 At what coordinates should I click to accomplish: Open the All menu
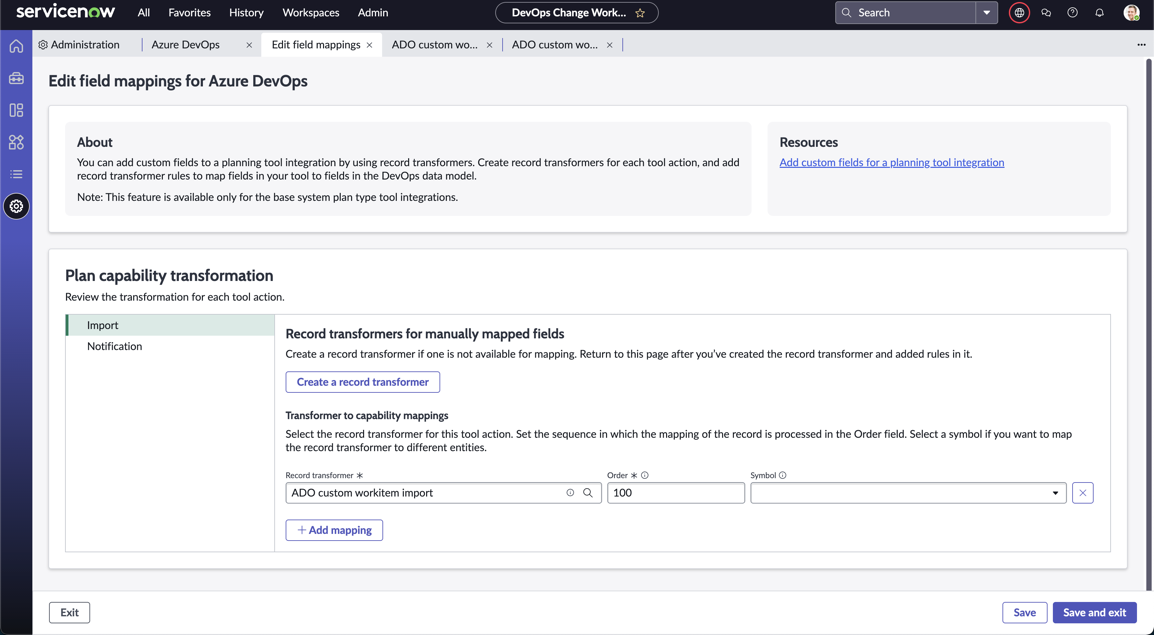tap(144, 13)
